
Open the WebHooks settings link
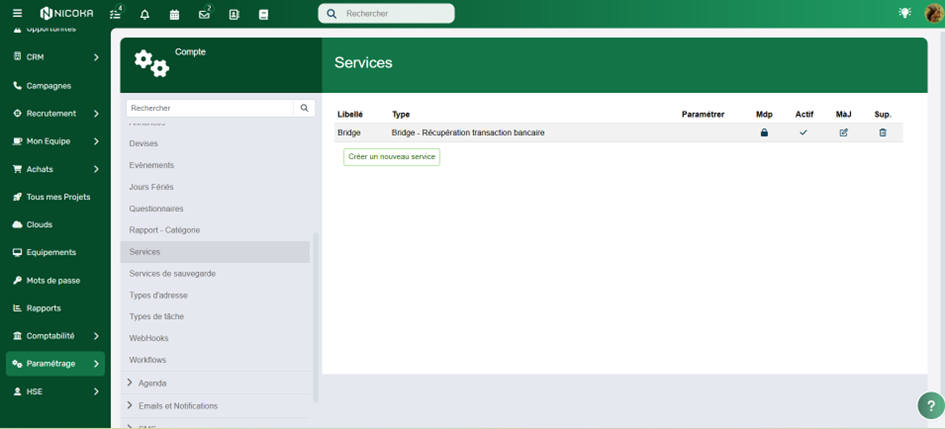(x=148, y=338)
